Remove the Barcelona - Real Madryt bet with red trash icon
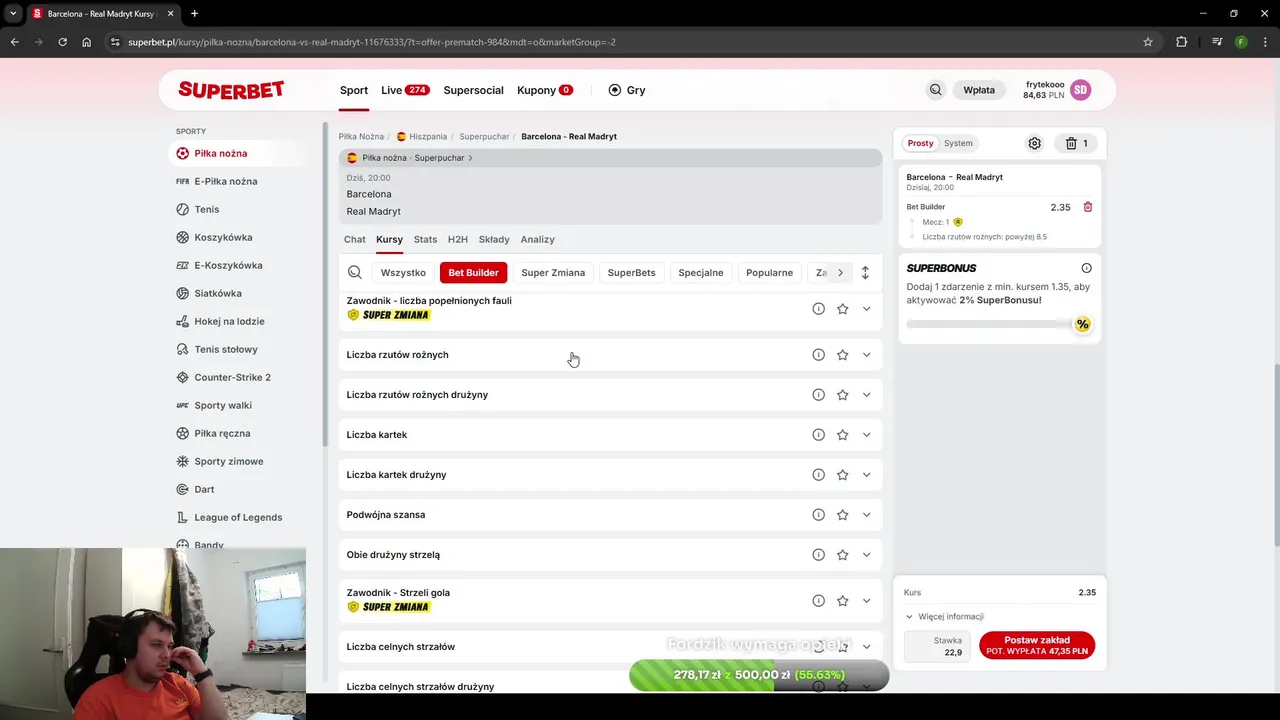 click(1088, 207)
